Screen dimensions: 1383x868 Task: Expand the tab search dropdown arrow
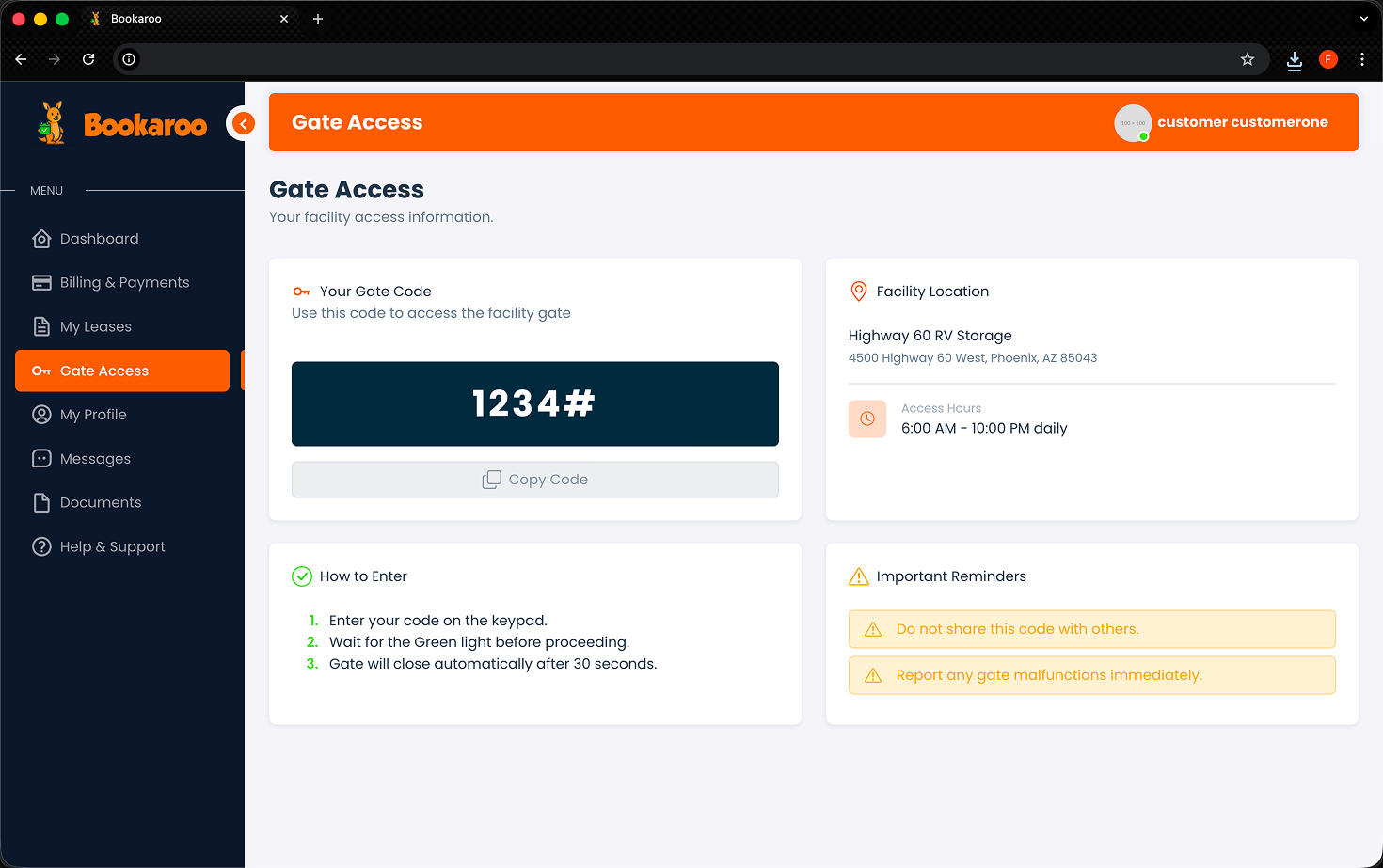point(1363,19)
